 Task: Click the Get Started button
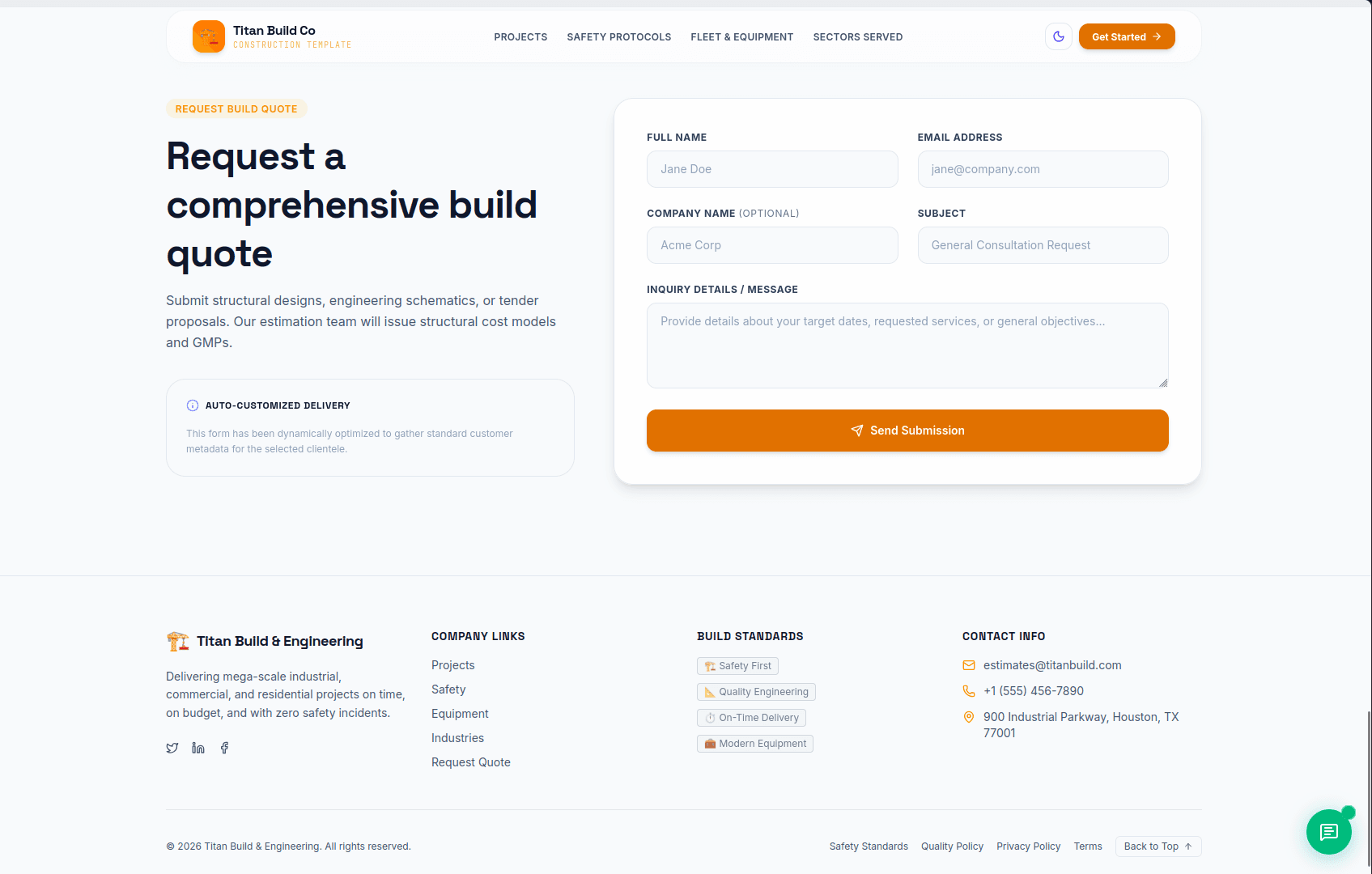pyautogui.click(x=1127, y=36)
